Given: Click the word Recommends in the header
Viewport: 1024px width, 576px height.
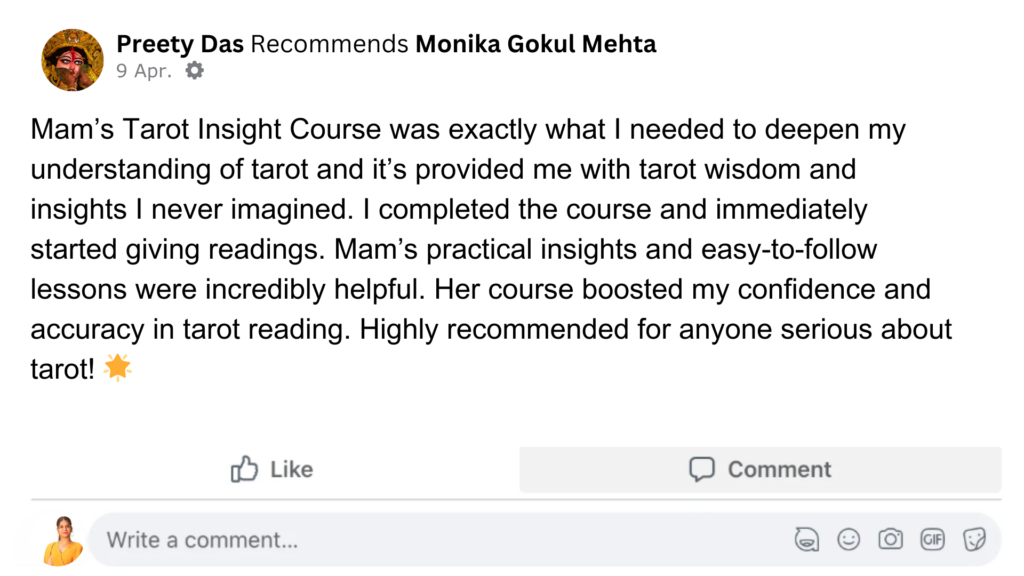Looking at the screenshot, I should point(329,44).
